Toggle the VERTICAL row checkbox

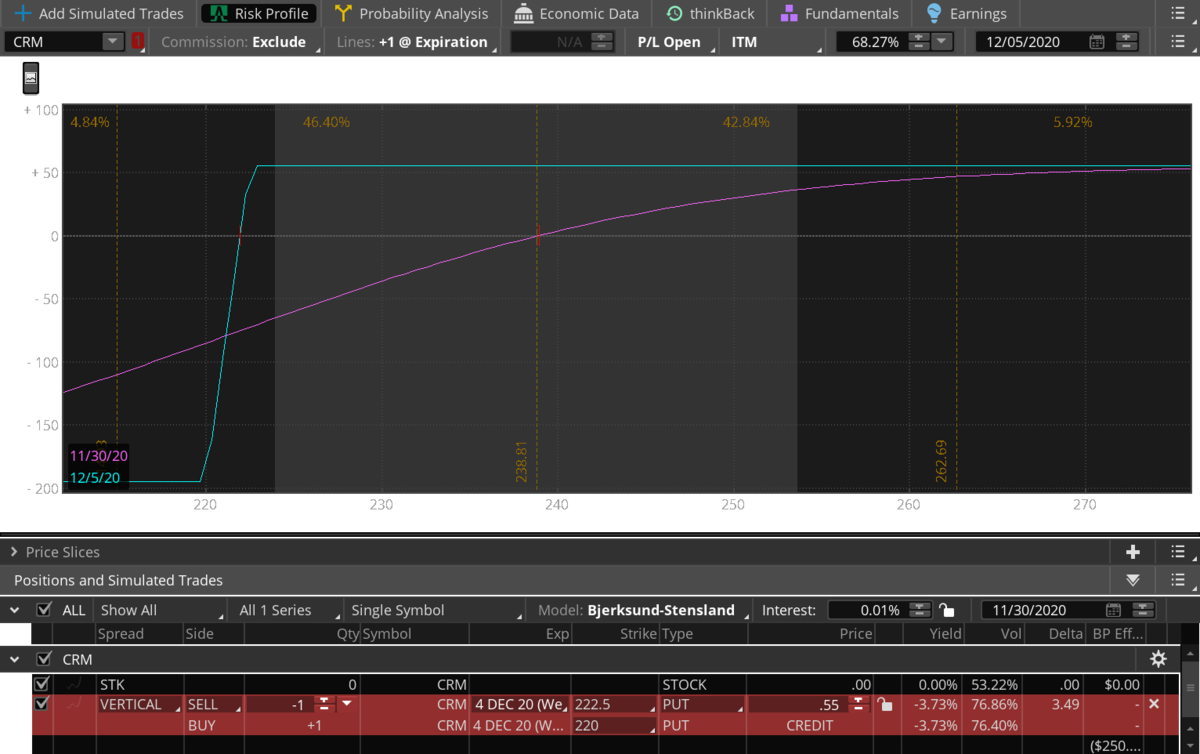41,704
